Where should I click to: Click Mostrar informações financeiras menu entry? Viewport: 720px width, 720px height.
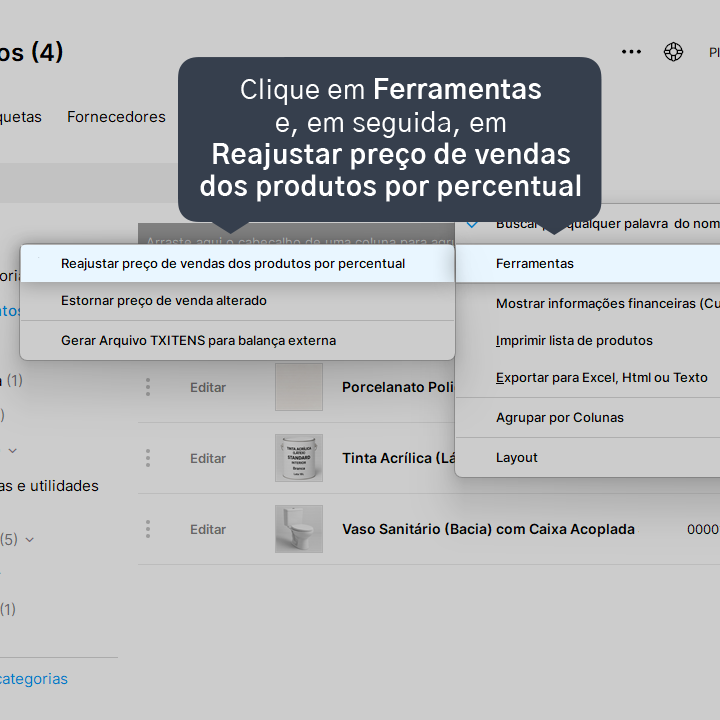588,304
